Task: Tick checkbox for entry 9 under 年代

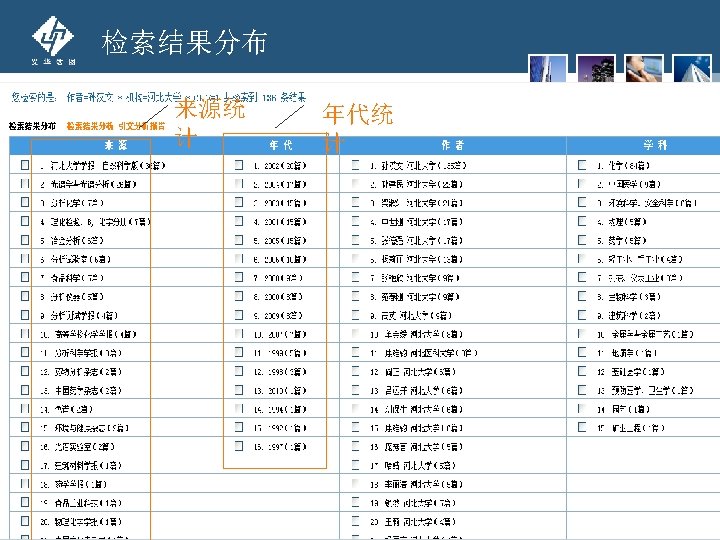Action: click(x=239, y=315)
